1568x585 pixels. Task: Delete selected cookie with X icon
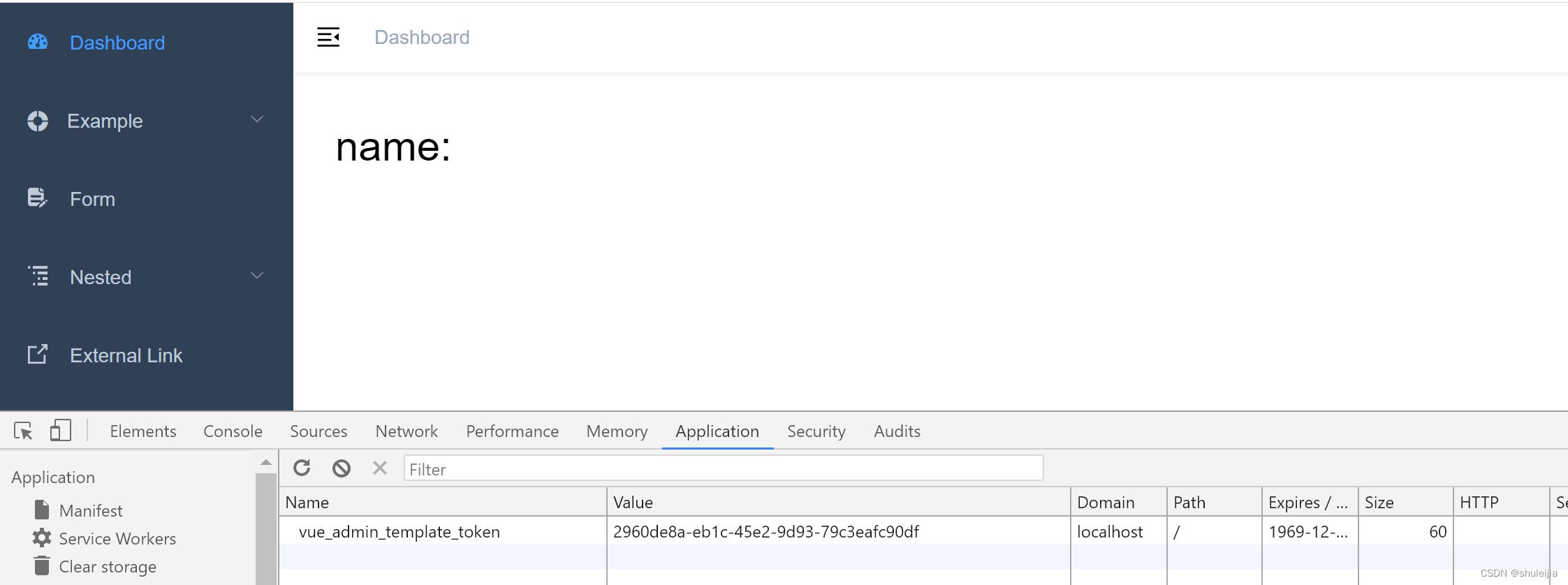(380, 468)
